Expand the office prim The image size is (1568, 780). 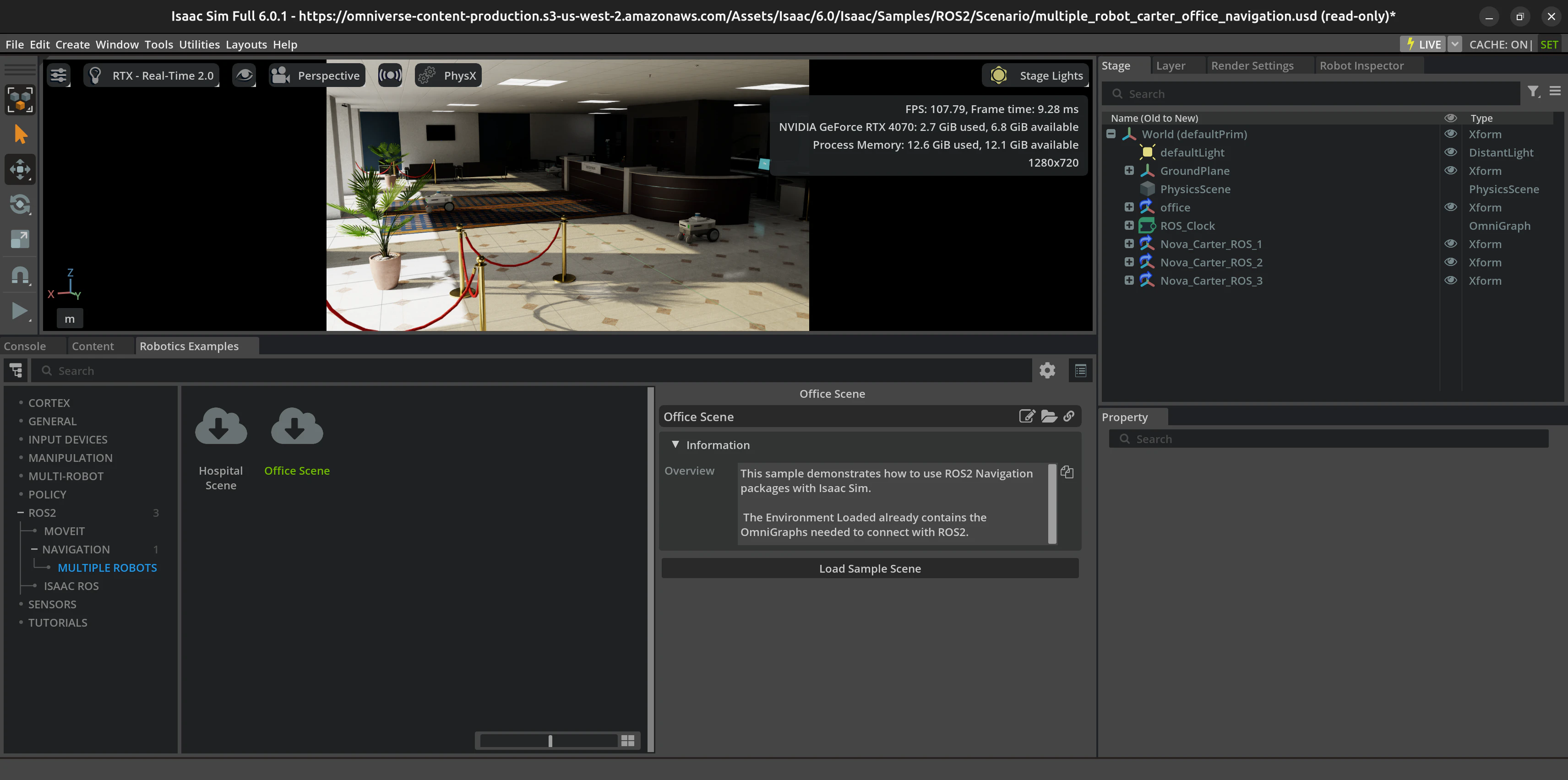pos(1129,207)
